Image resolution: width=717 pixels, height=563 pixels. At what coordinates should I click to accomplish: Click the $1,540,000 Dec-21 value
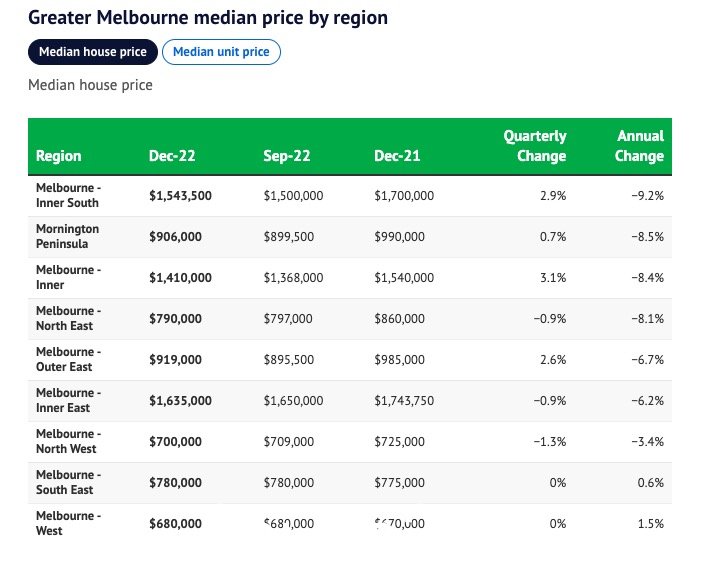(404, 278)
